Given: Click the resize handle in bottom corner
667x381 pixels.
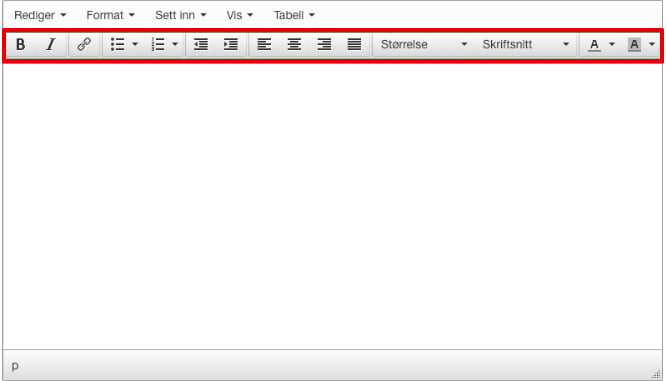Looking at the screenshot, I should pos(656,373).
